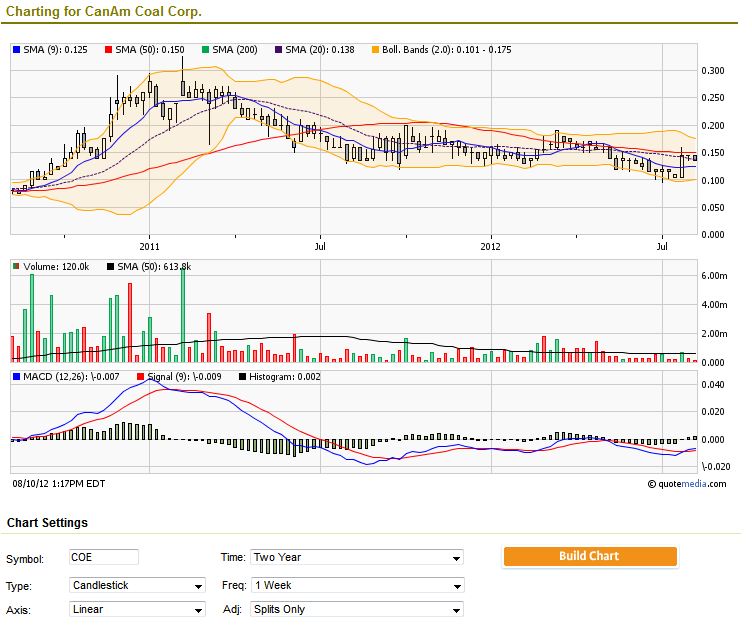Click the 2.00m volume axis label
752x637 pixels.
pos(714,333)
